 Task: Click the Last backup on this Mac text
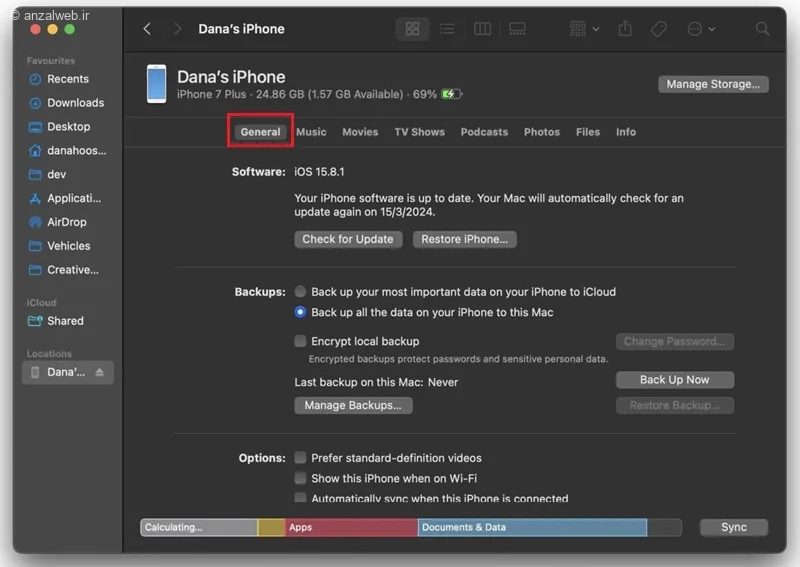[x=376, y=382]
